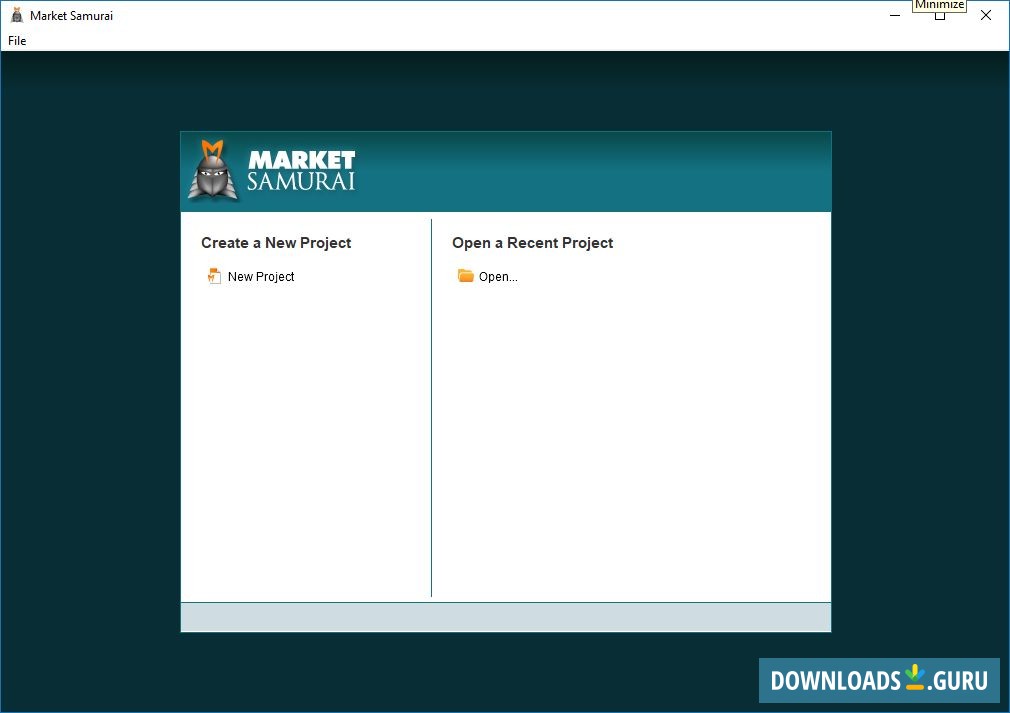Click the orange Open folder icon
Screen dimensions: 1010x713
tap(465, 276)
